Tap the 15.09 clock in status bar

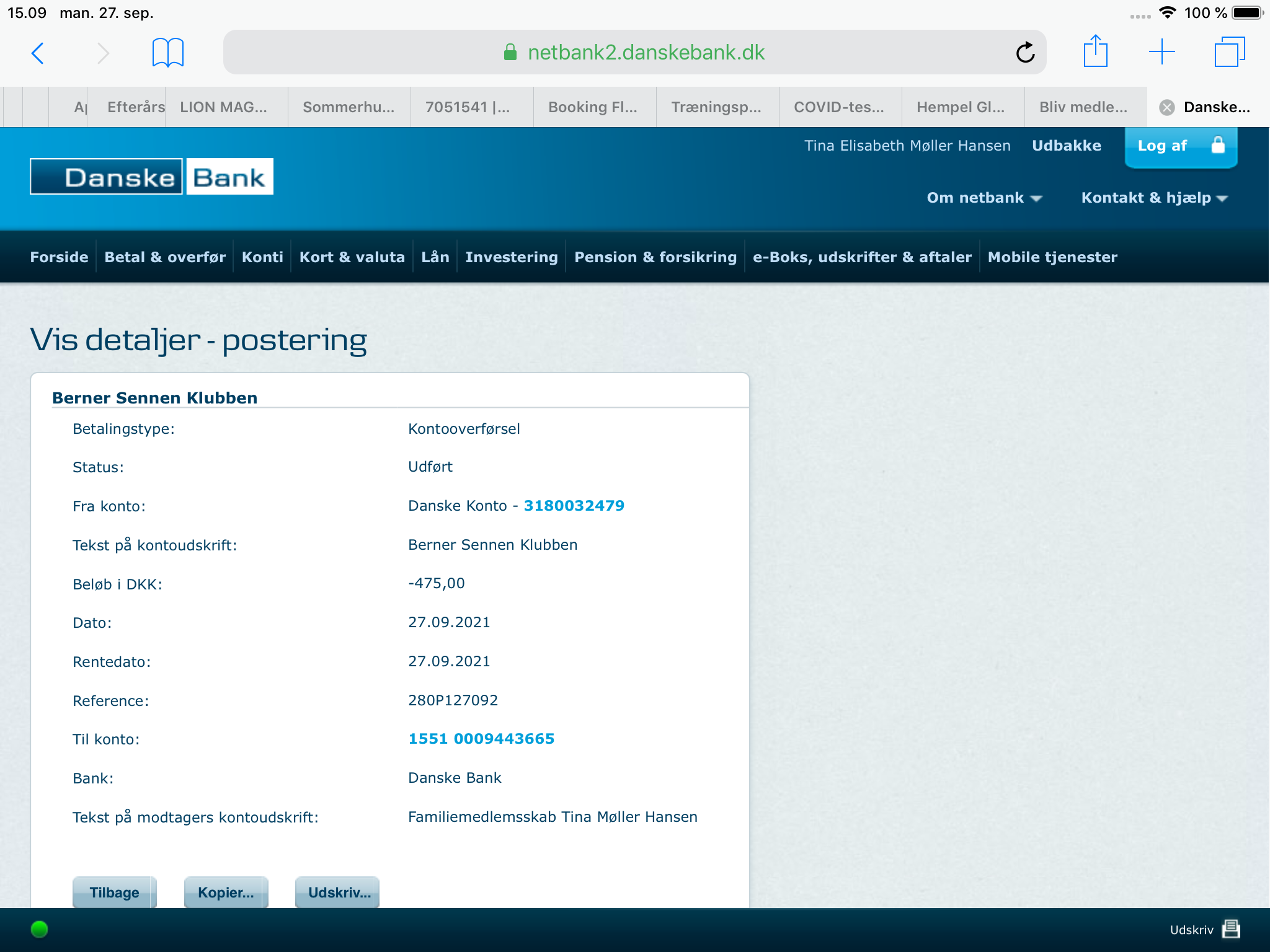tap(27, 13)
